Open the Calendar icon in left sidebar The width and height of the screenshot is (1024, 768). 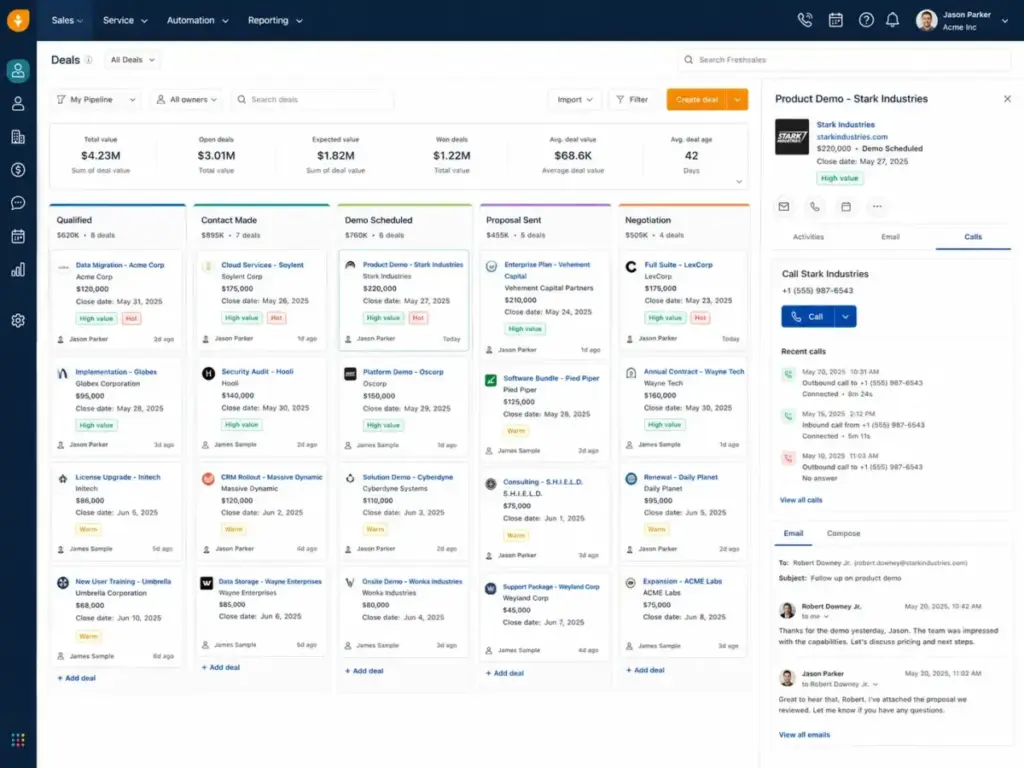[18, 236]
